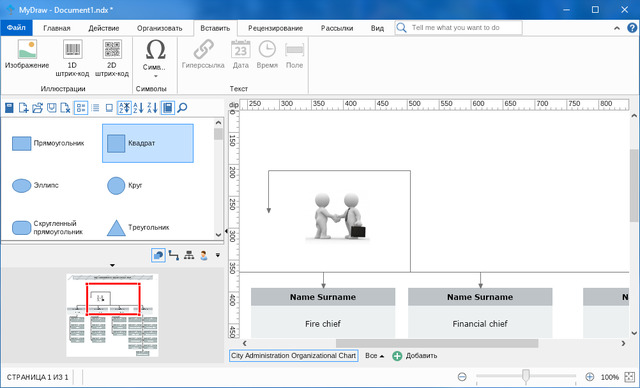
Task: Collapse the pan-zoom panel with black triangle
Action: (x=112, y=266)
